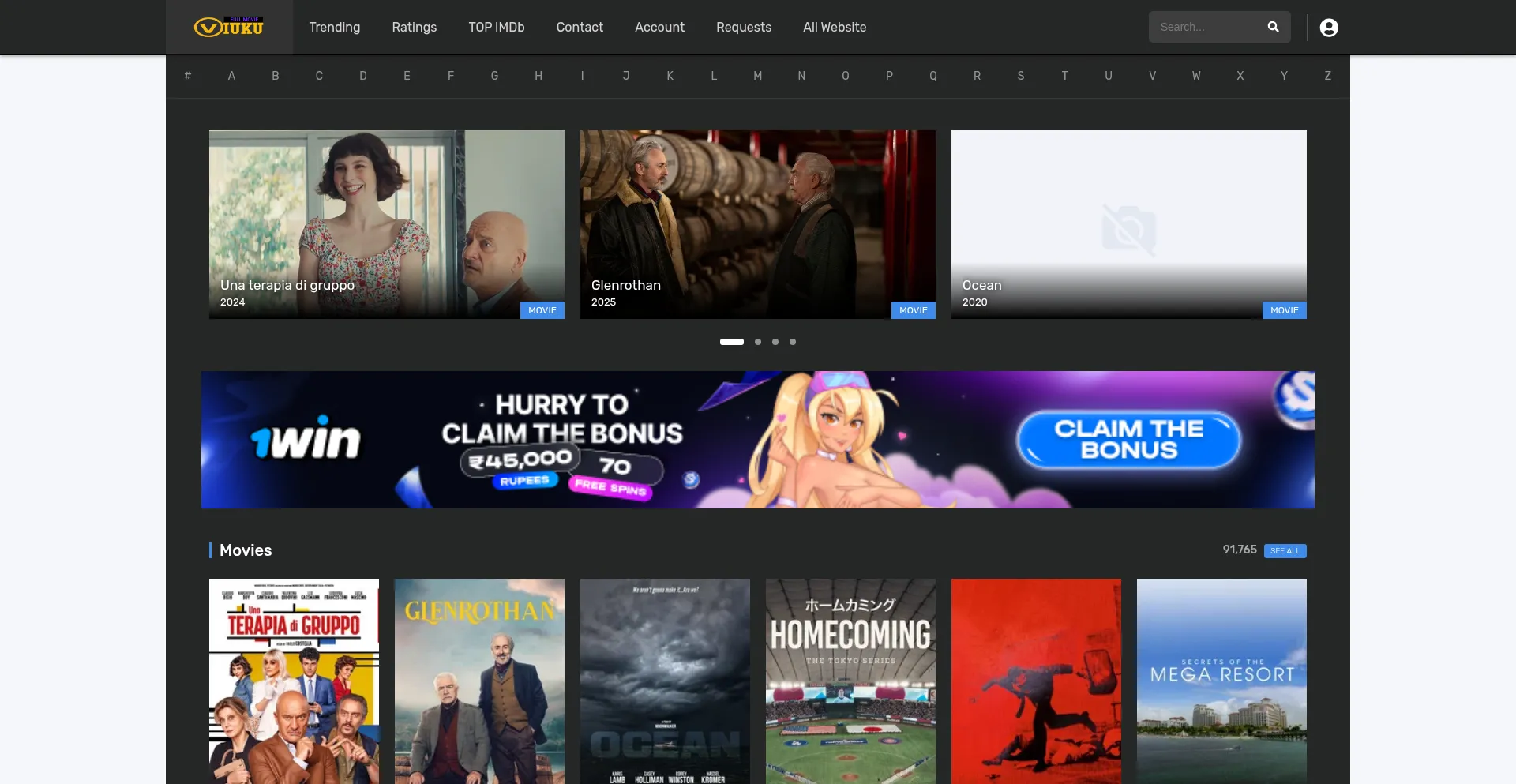Image resolution: width=1516 pixels, height=784 pixels.
Task: Go to third carousel slide dot
Action: 775,342
